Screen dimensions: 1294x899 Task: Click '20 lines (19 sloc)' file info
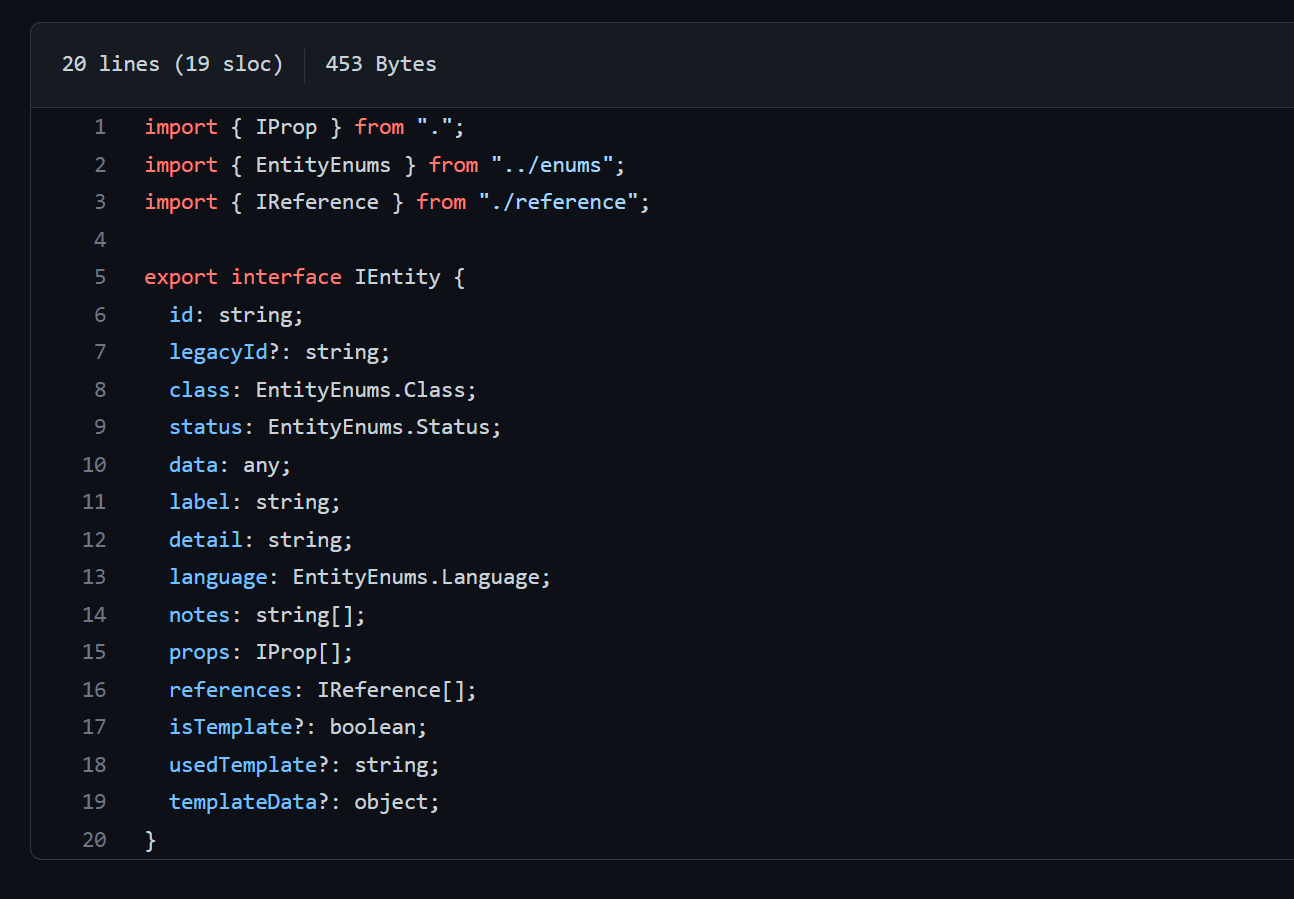coord(172,64)
